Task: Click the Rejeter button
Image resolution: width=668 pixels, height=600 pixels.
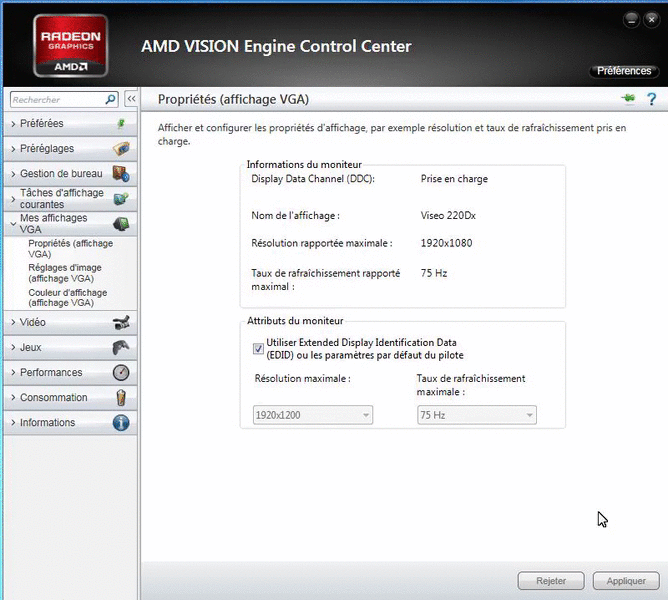Action: [551, 581]
